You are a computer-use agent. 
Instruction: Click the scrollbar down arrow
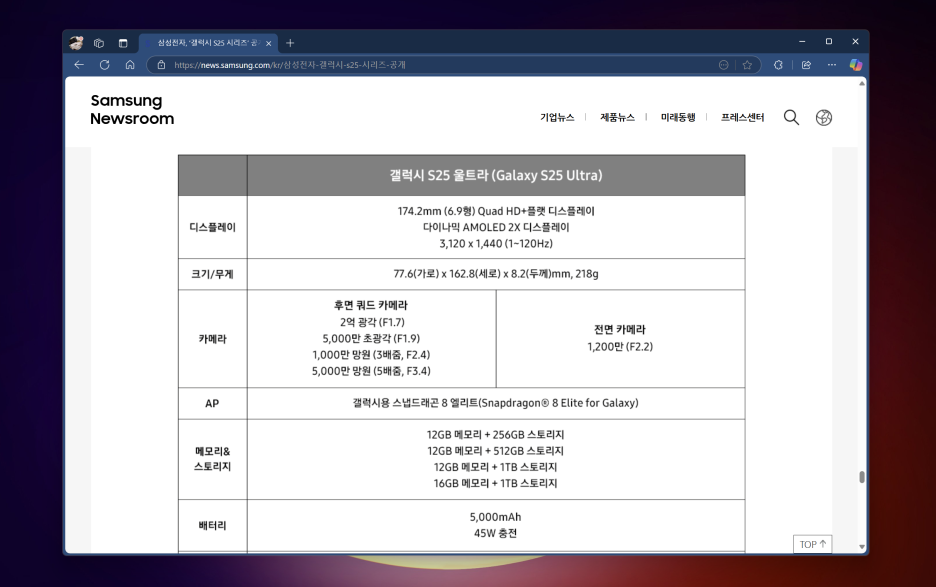point(861,546)
